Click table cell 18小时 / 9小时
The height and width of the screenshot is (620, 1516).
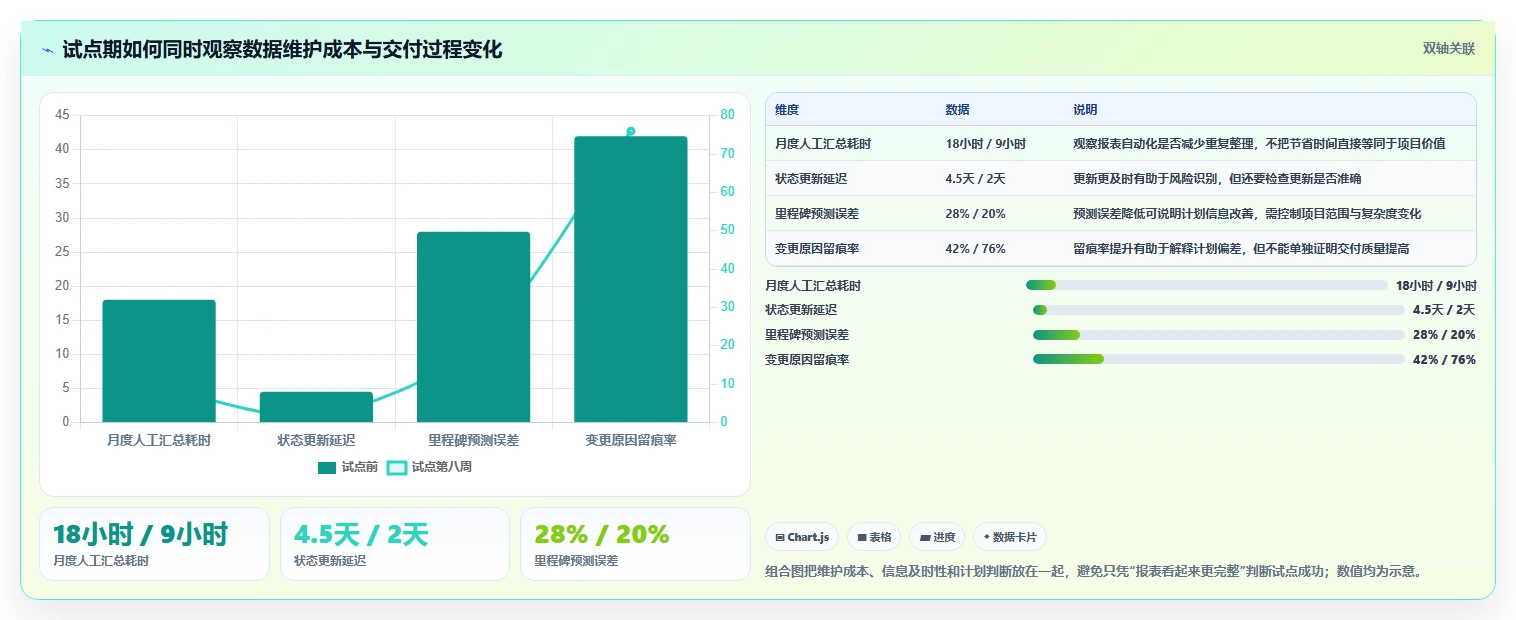pyautogui.click(x=986, y=144)
